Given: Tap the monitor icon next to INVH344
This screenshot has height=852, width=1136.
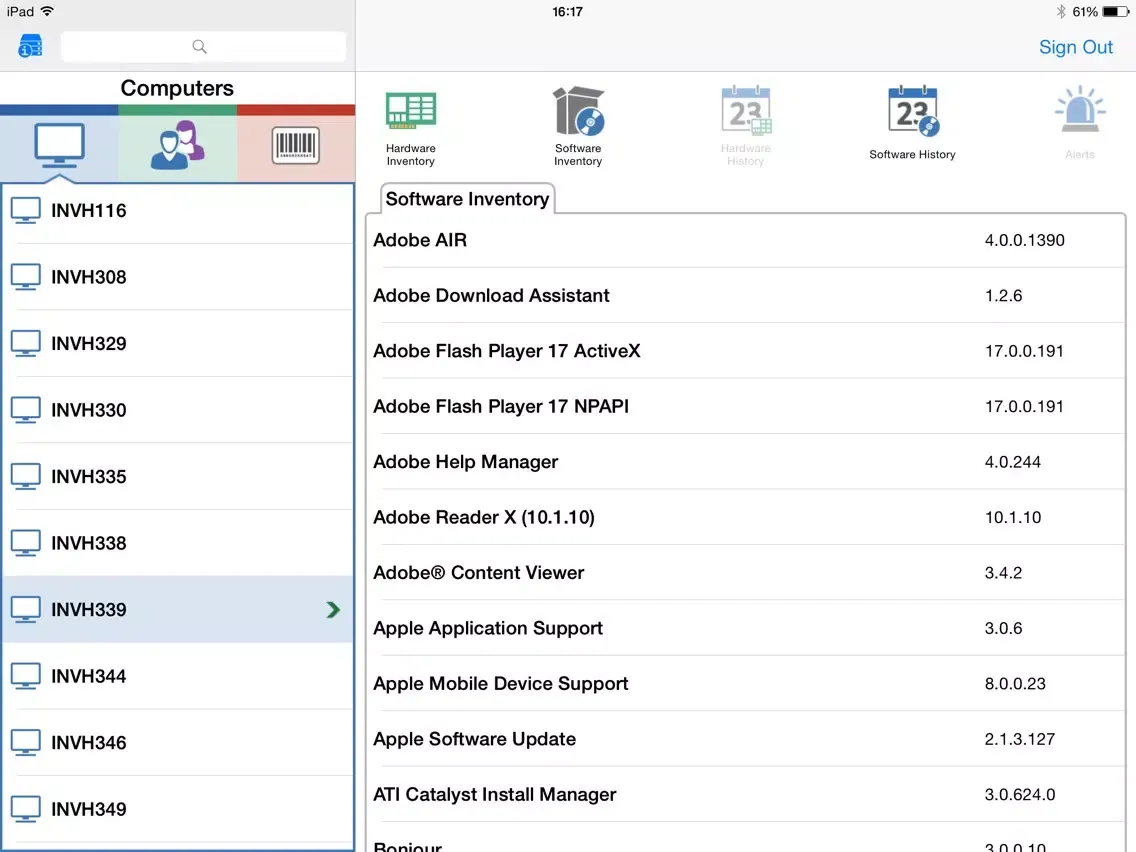Looking at the screenshot, I should click(25, 676).
